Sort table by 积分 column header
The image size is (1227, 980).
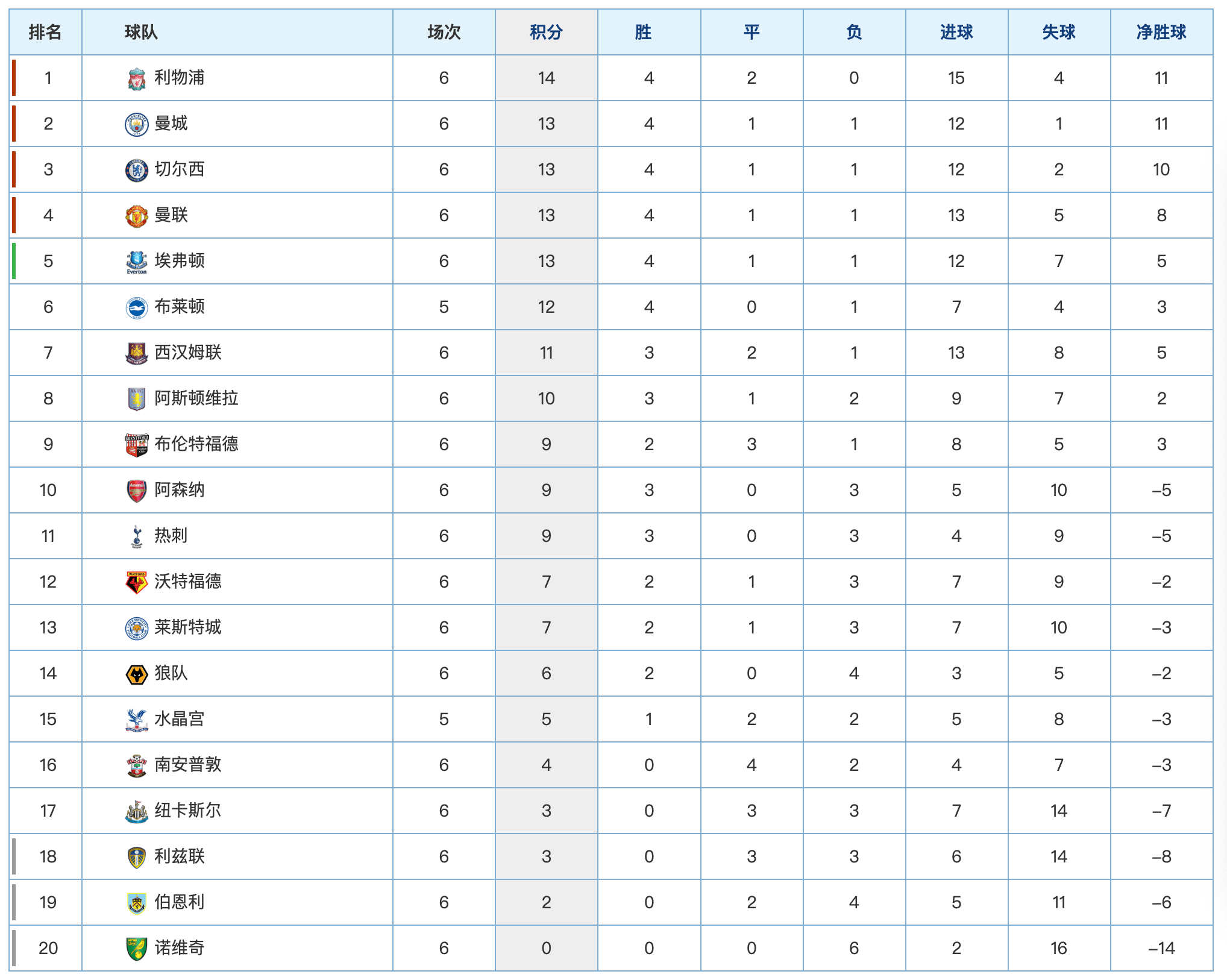[547, 32]
